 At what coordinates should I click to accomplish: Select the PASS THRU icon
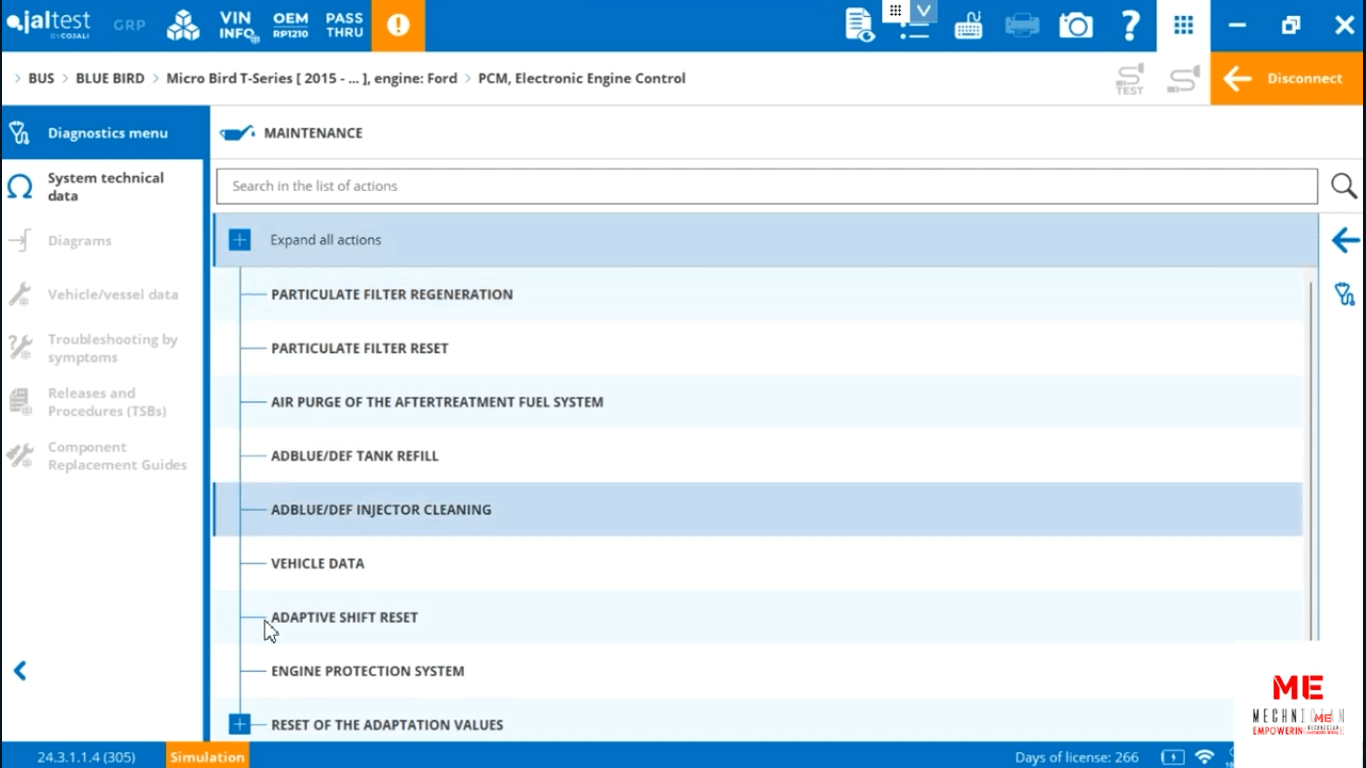(x=344, y=26)
